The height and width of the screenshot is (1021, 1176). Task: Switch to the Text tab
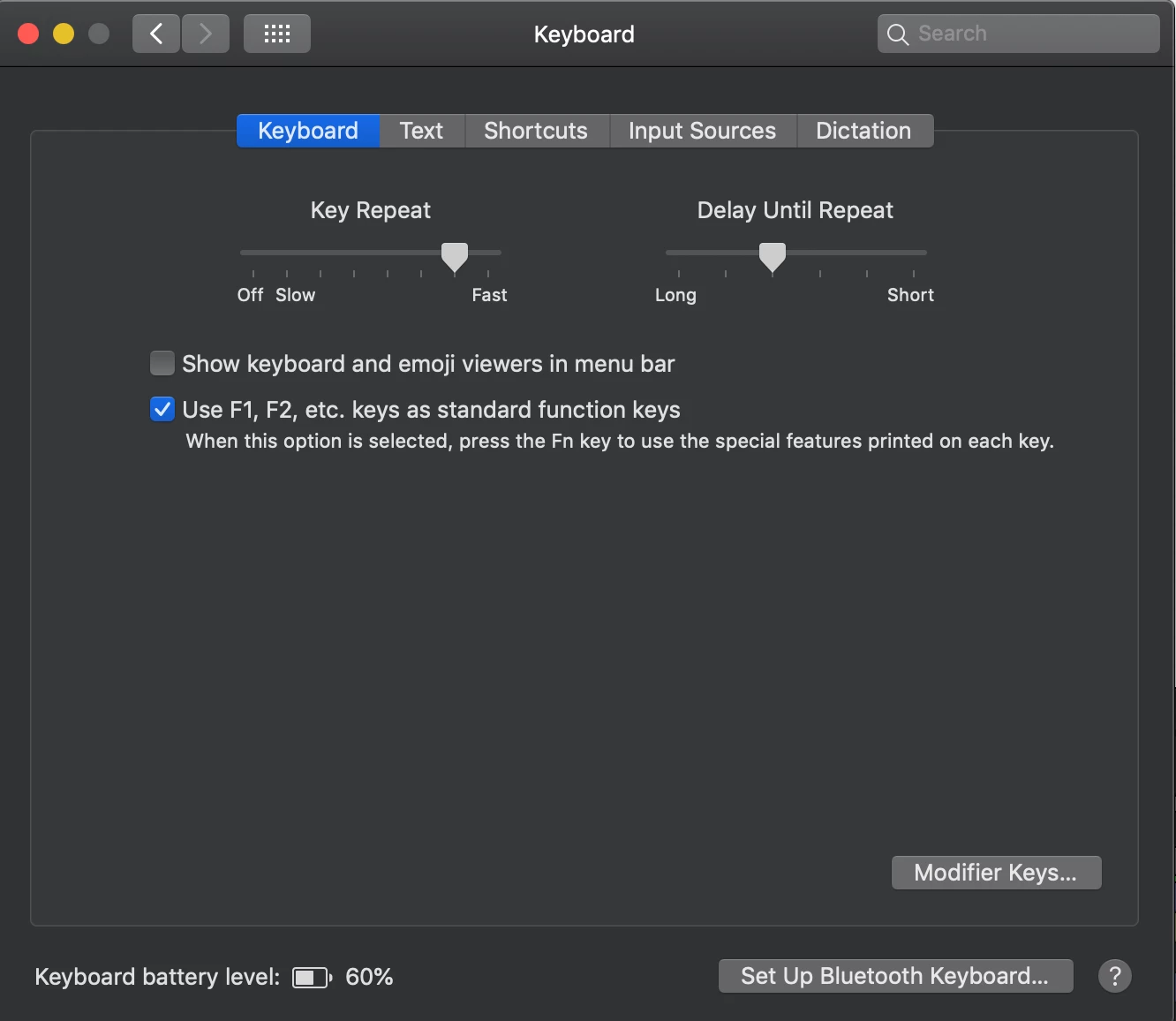pyautogui.click(x=422, y=131)
